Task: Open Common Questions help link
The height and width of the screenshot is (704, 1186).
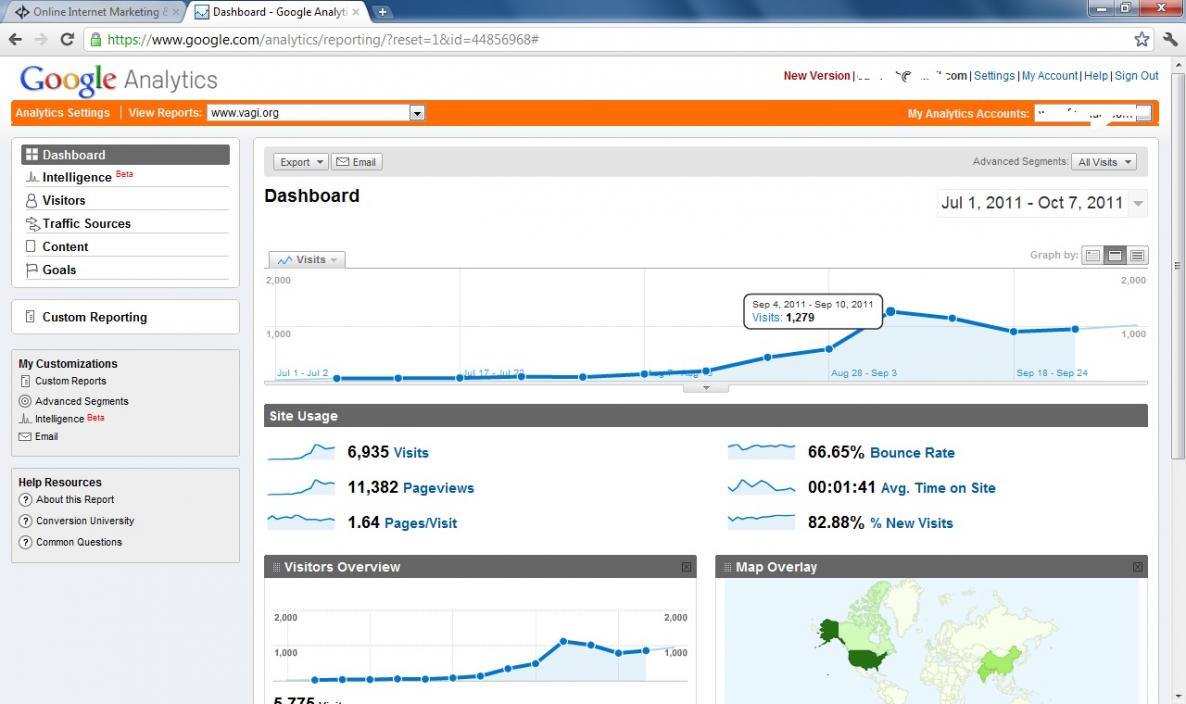Action: click(x=79, y=542)
